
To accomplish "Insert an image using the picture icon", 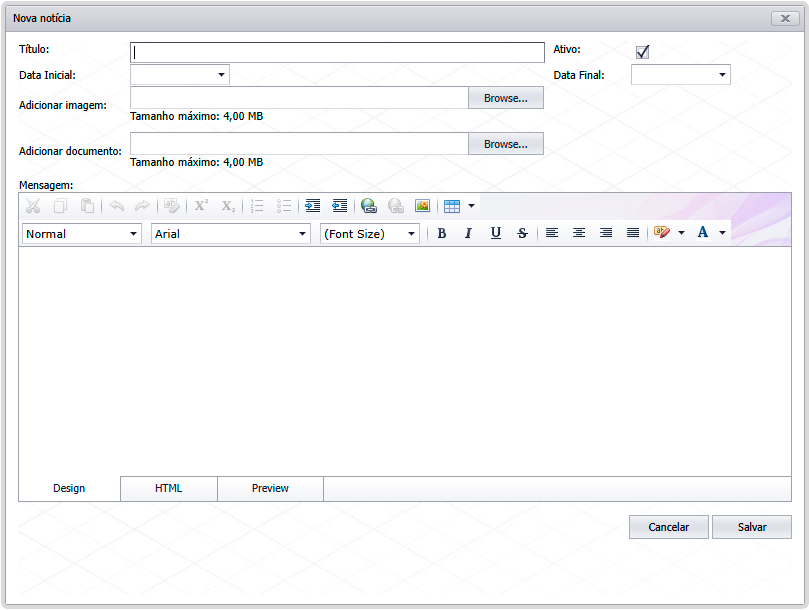I will [423, 206].
